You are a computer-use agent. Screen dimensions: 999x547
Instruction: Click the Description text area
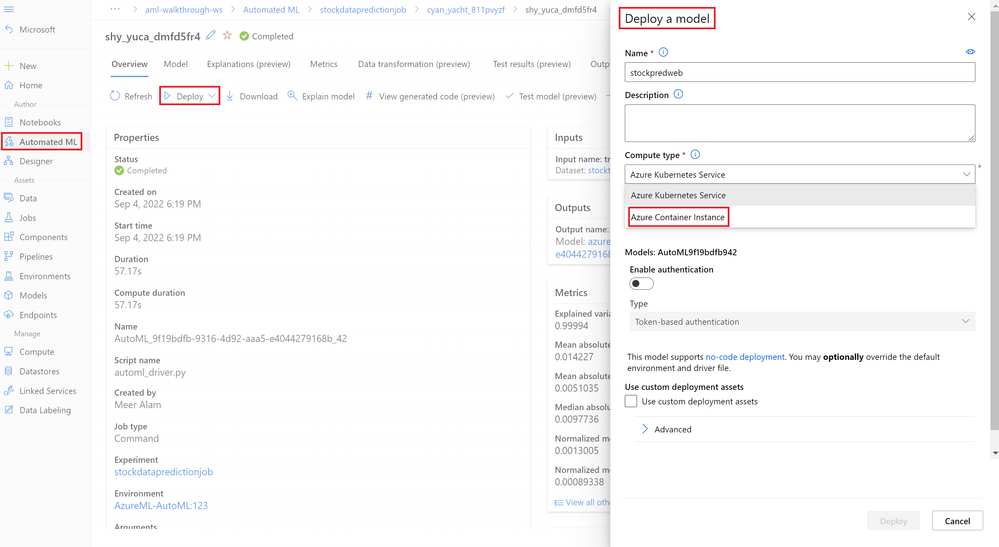click(800, 123)
